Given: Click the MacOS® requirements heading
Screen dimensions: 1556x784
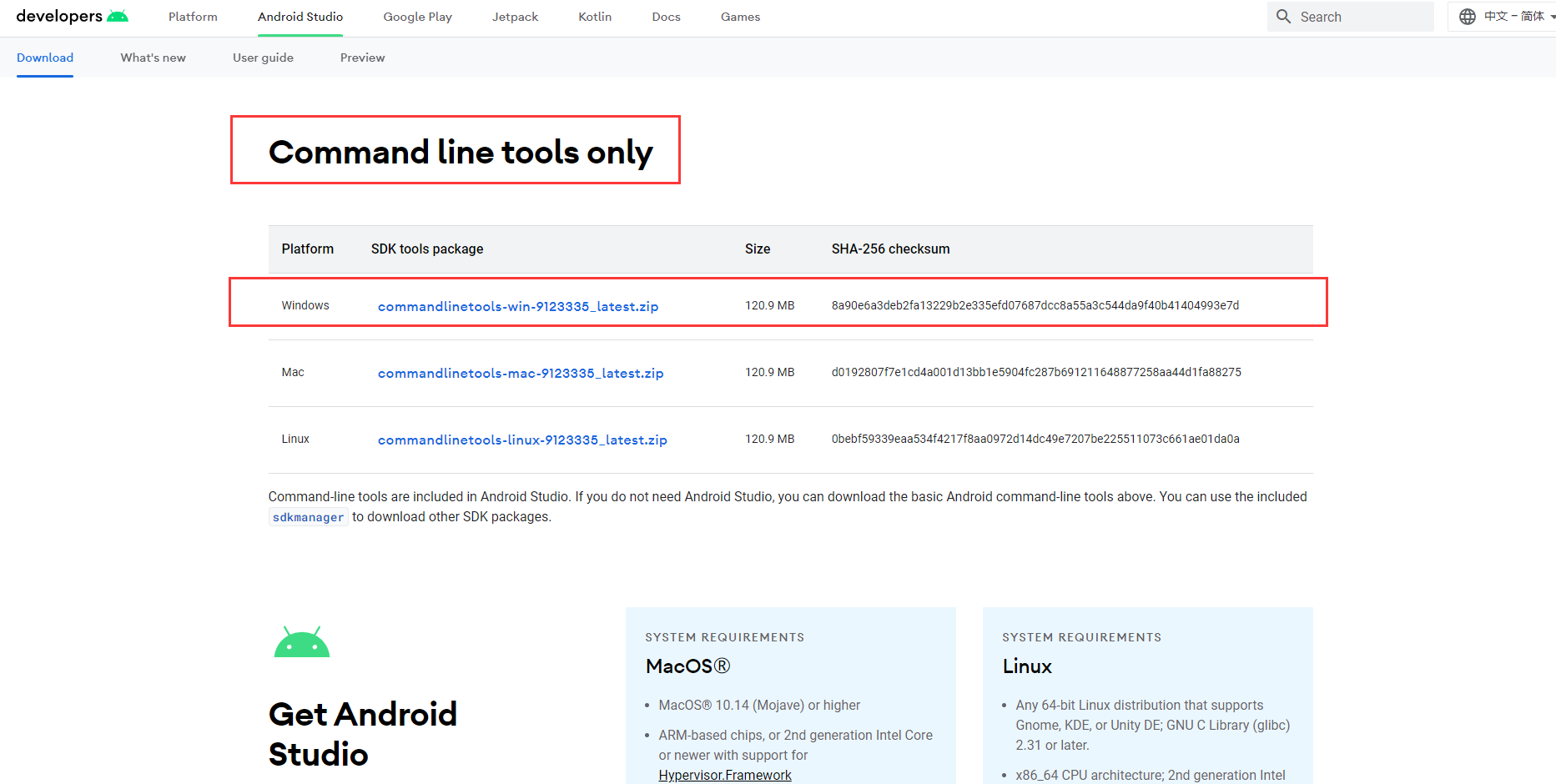Looking at the screenshot, I should (x=687, y=666).
